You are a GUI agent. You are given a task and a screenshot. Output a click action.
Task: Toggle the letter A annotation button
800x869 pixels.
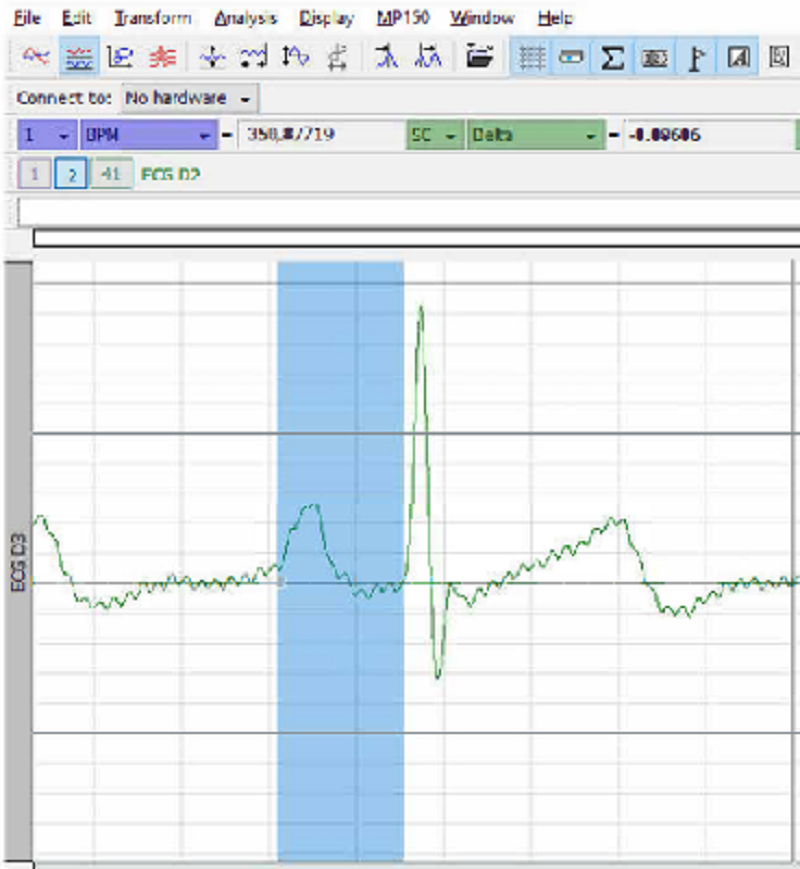[x=737, y=57]
